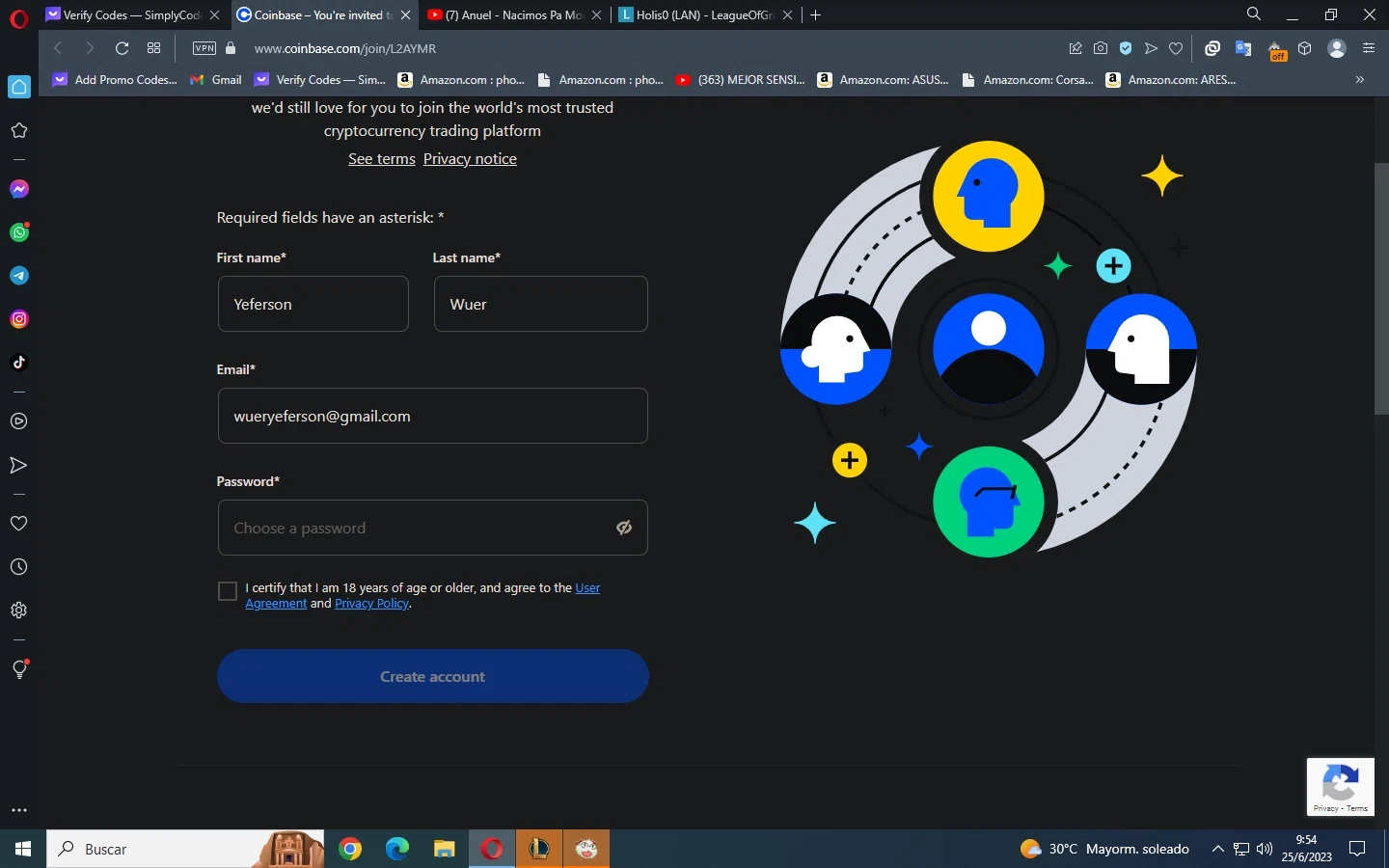Open File Explorer from the taskbar
The height and width of the screenshot is (868, 1389).
point(445,849)
